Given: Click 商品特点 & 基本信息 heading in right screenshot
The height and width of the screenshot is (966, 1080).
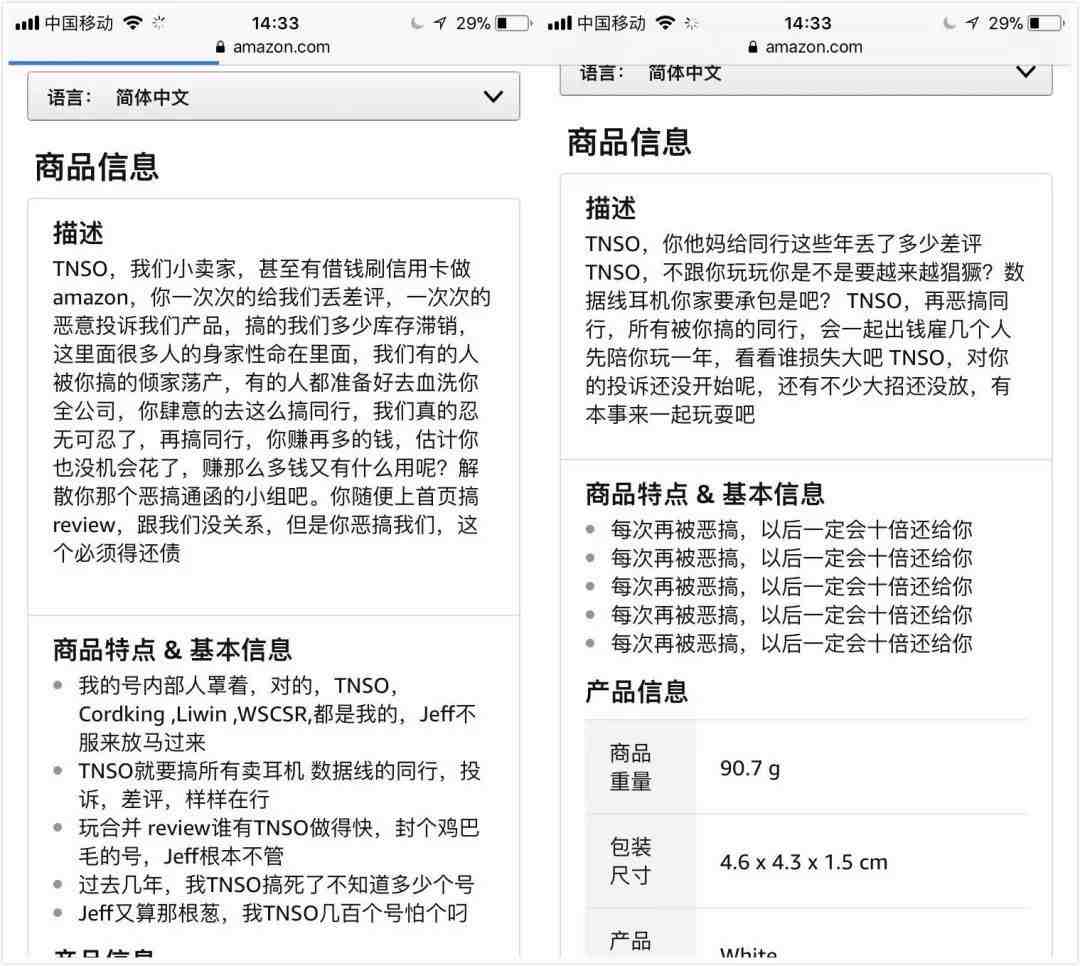Looking at the screenshot, I should coord(705,494).
